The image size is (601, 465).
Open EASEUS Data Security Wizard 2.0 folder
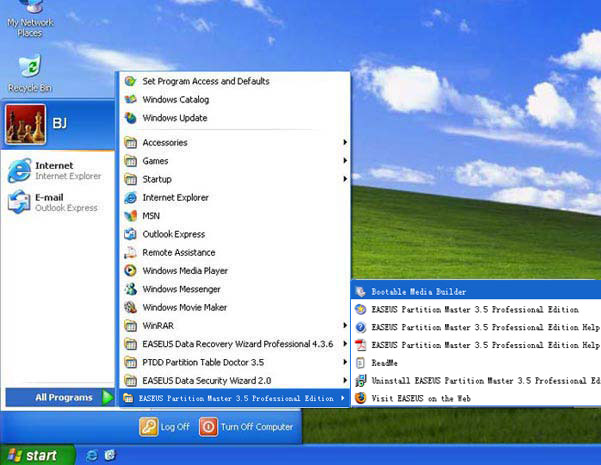click(235, 381)
